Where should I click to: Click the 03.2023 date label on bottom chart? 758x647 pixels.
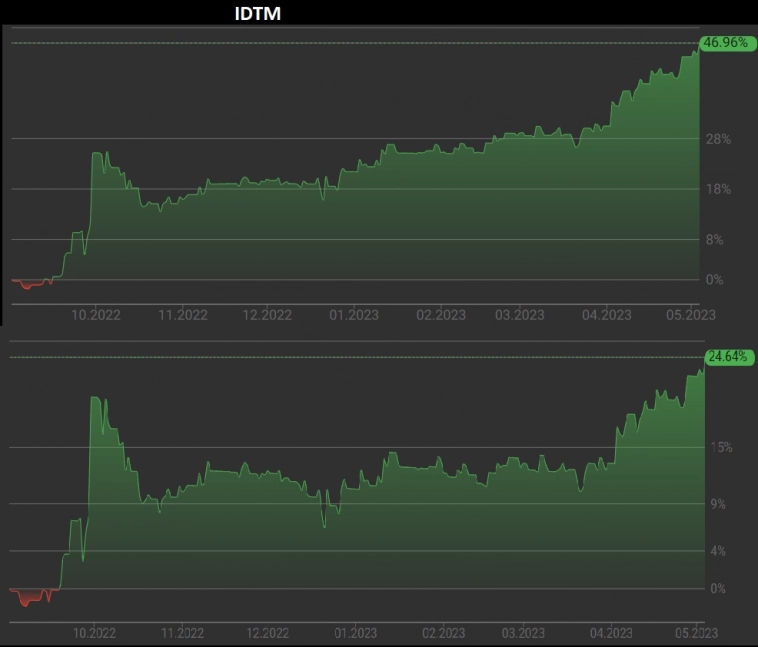(523, 633)
